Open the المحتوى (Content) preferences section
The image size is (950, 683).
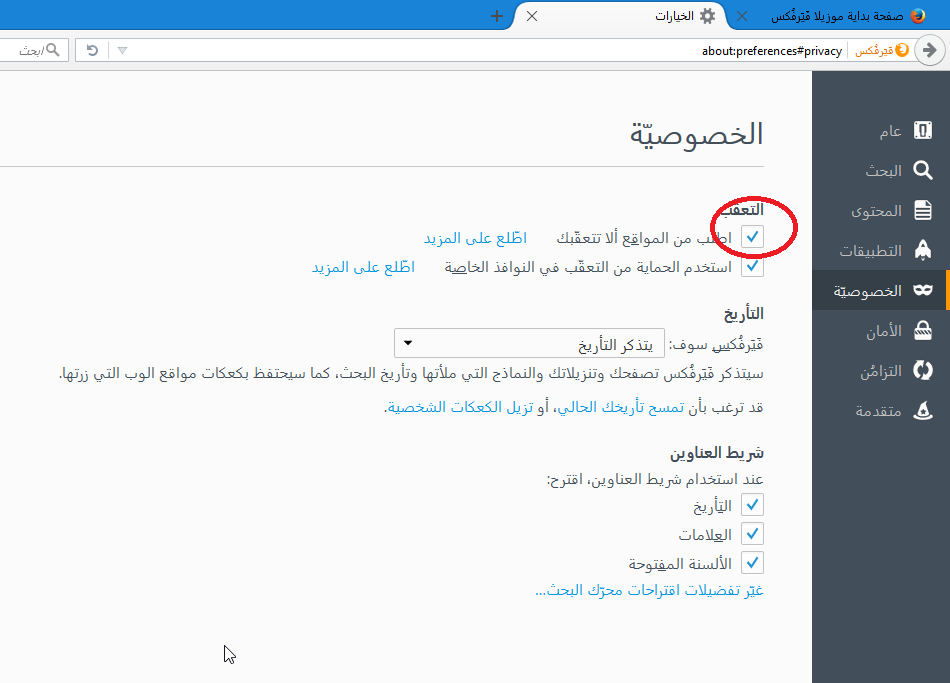(x=881, y=210)
